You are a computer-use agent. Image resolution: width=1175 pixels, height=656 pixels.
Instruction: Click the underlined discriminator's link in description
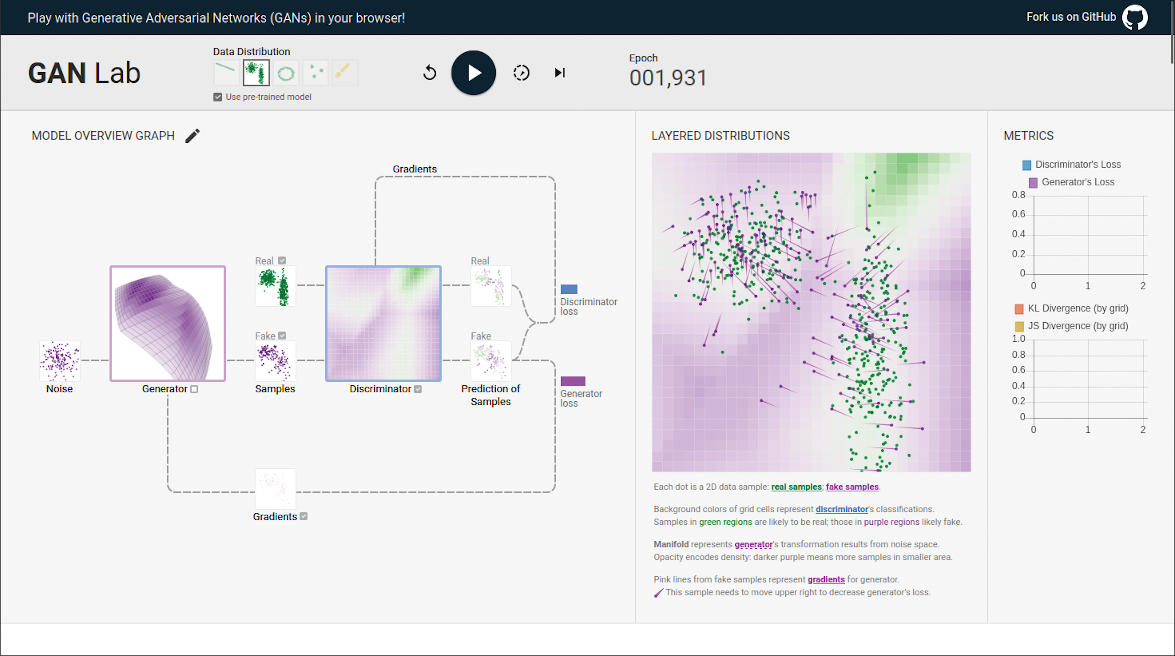(x=842, y=509)
